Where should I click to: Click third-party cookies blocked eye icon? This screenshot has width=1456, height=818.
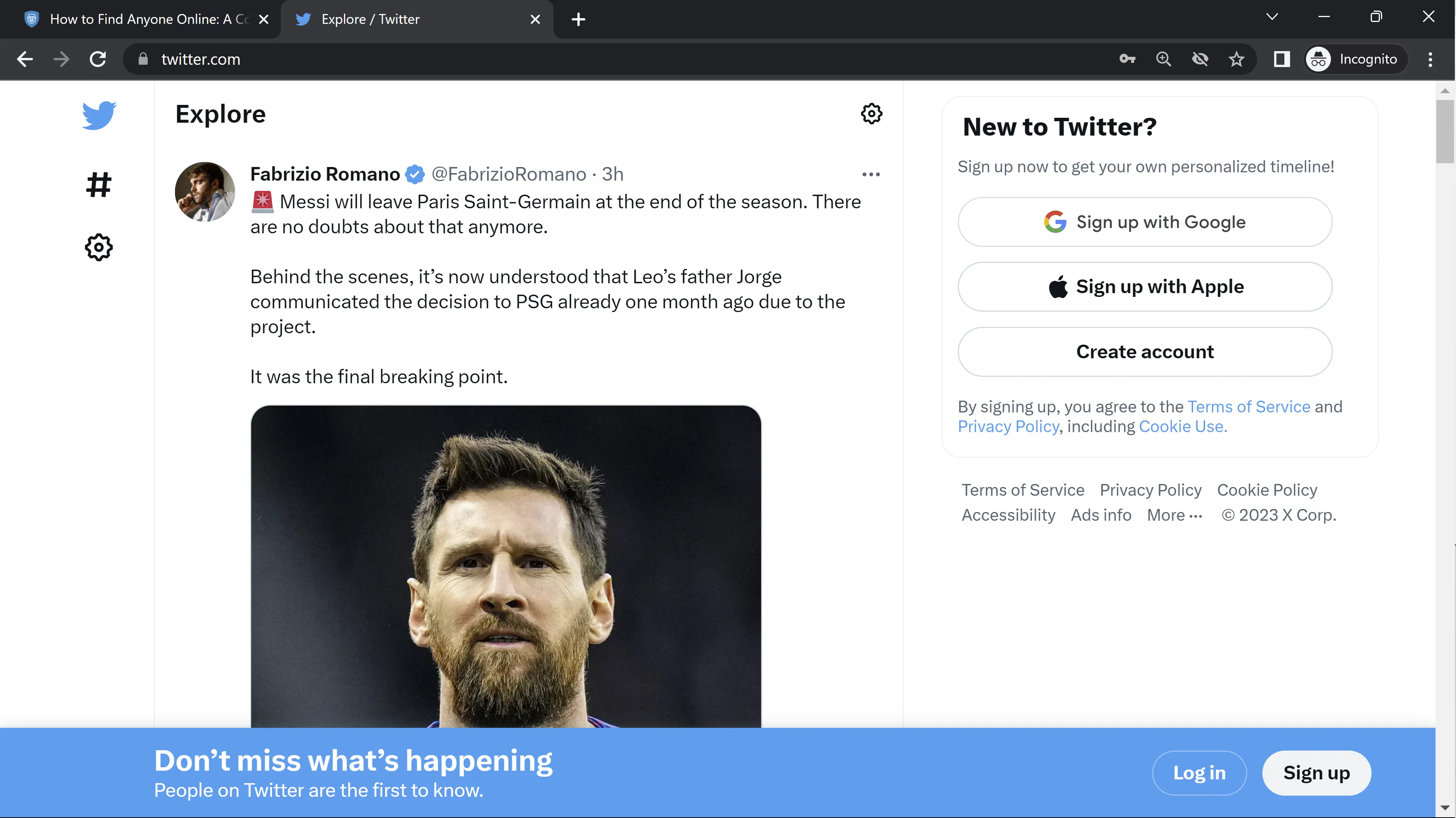pos(1200,59)
